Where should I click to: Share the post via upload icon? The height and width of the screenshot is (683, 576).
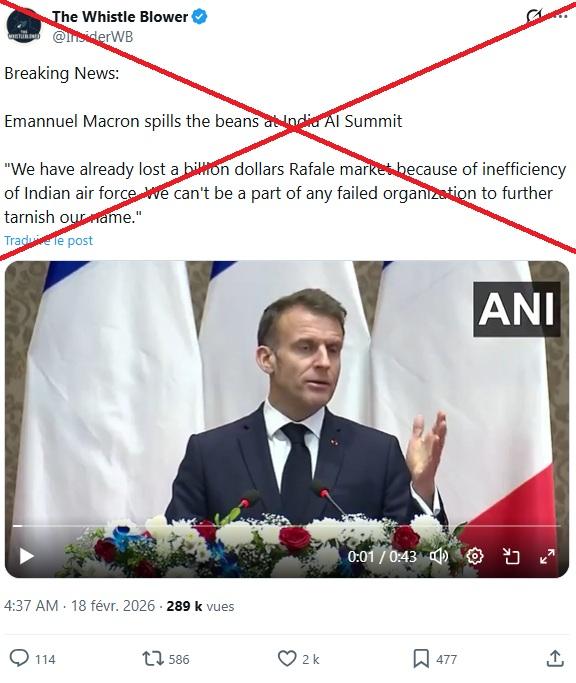555,659
